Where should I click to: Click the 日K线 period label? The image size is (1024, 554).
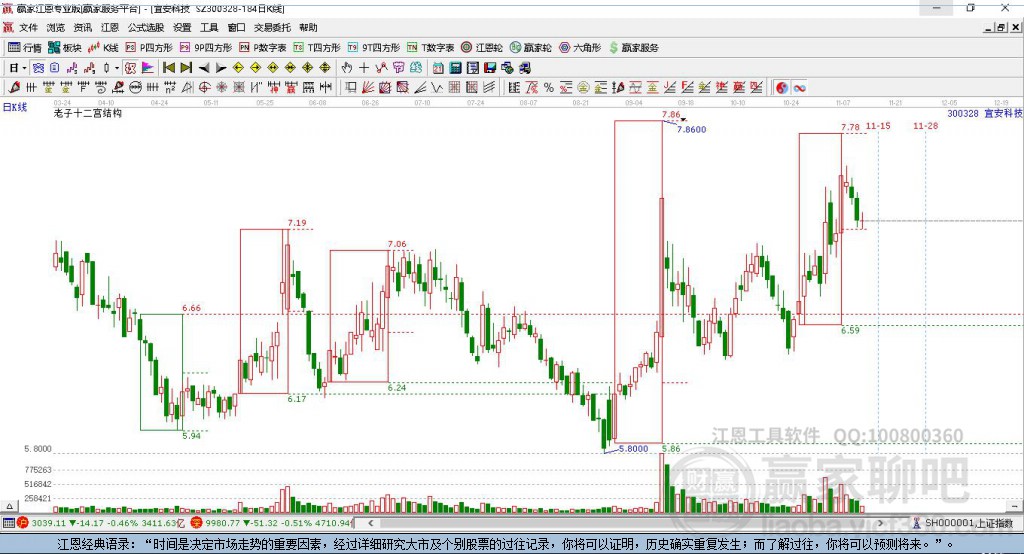tap(15, 107)
